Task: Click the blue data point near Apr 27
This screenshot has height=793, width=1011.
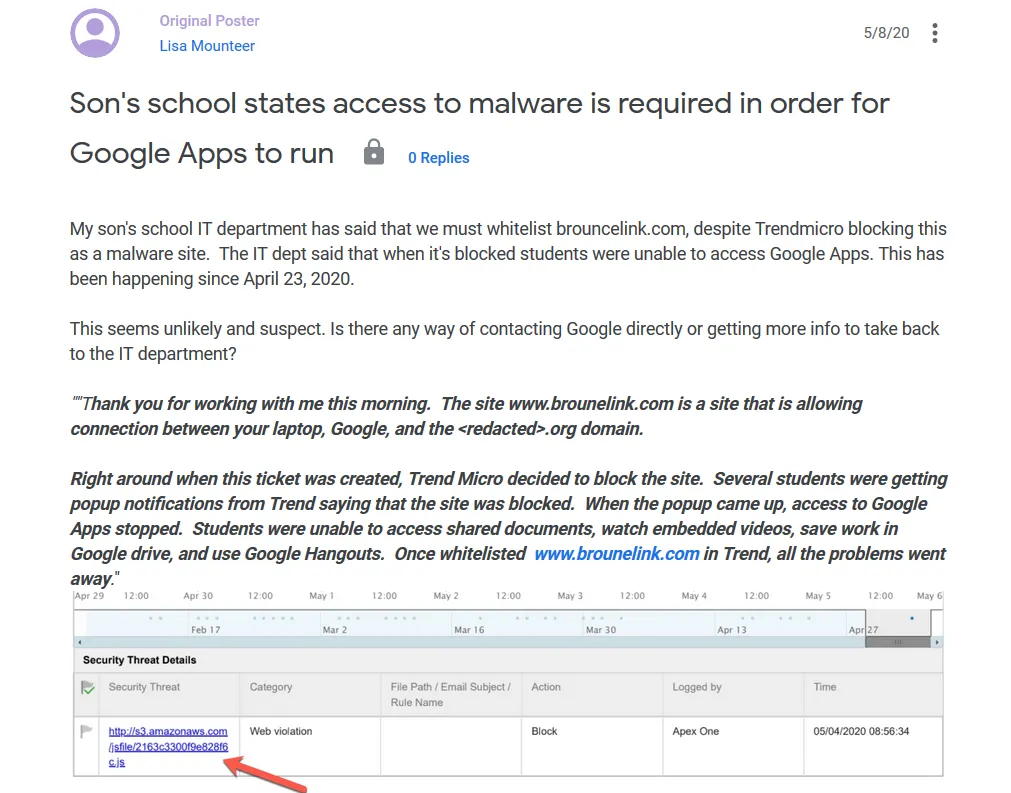Action: pyautogui.click(x=912, y=618)
